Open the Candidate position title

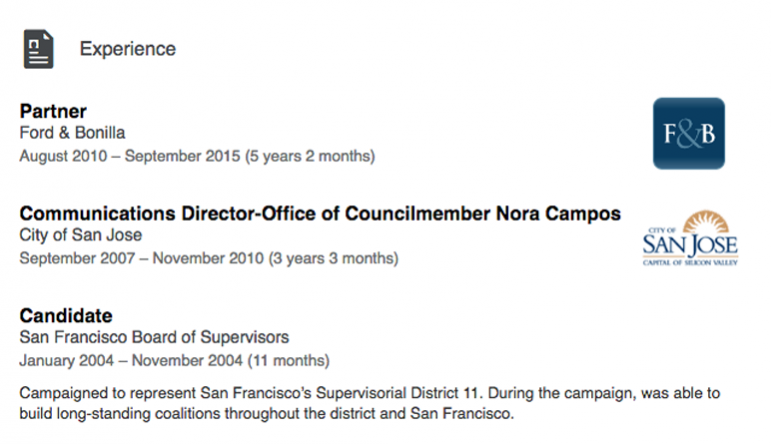point(66,316)
